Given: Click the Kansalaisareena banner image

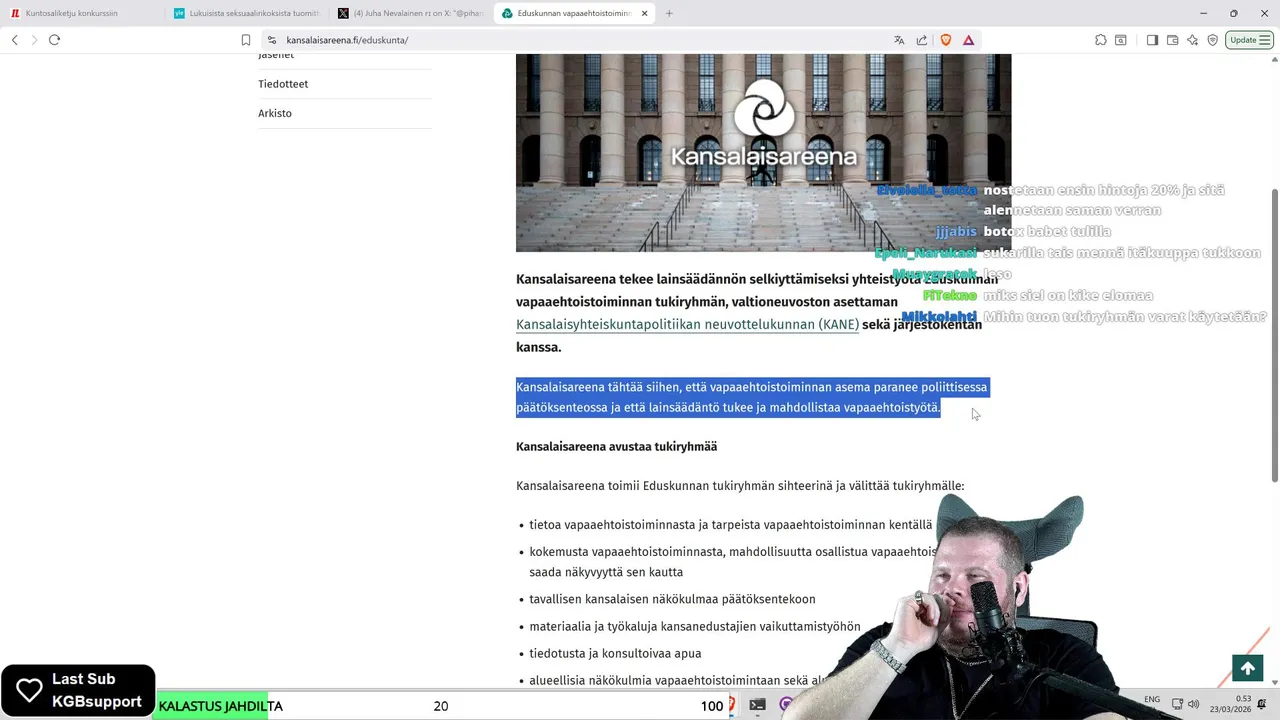Looking at the screenshot, I should click(763, 152).
